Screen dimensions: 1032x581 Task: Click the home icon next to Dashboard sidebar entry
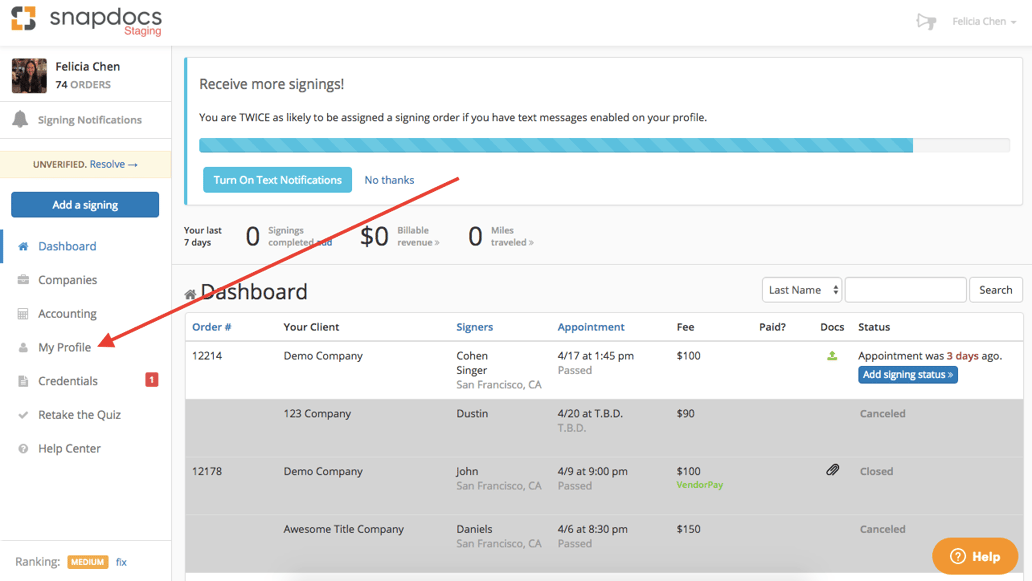pyautogui.click(x=22, y=246)
